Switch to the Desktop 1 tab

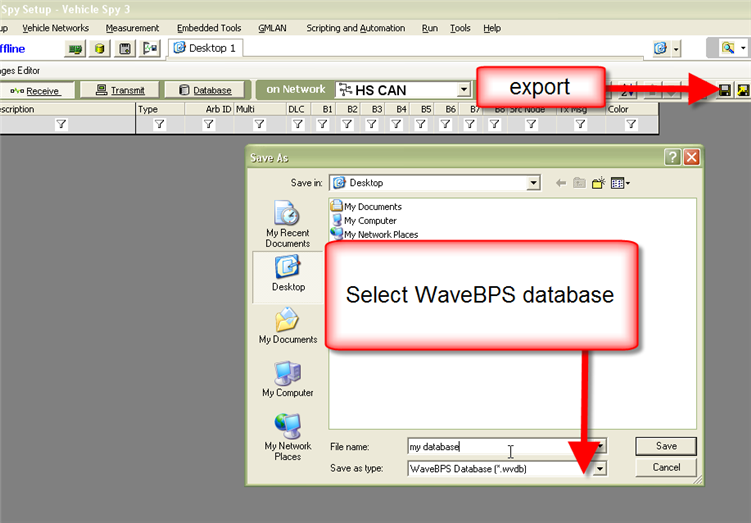[205, 48]
